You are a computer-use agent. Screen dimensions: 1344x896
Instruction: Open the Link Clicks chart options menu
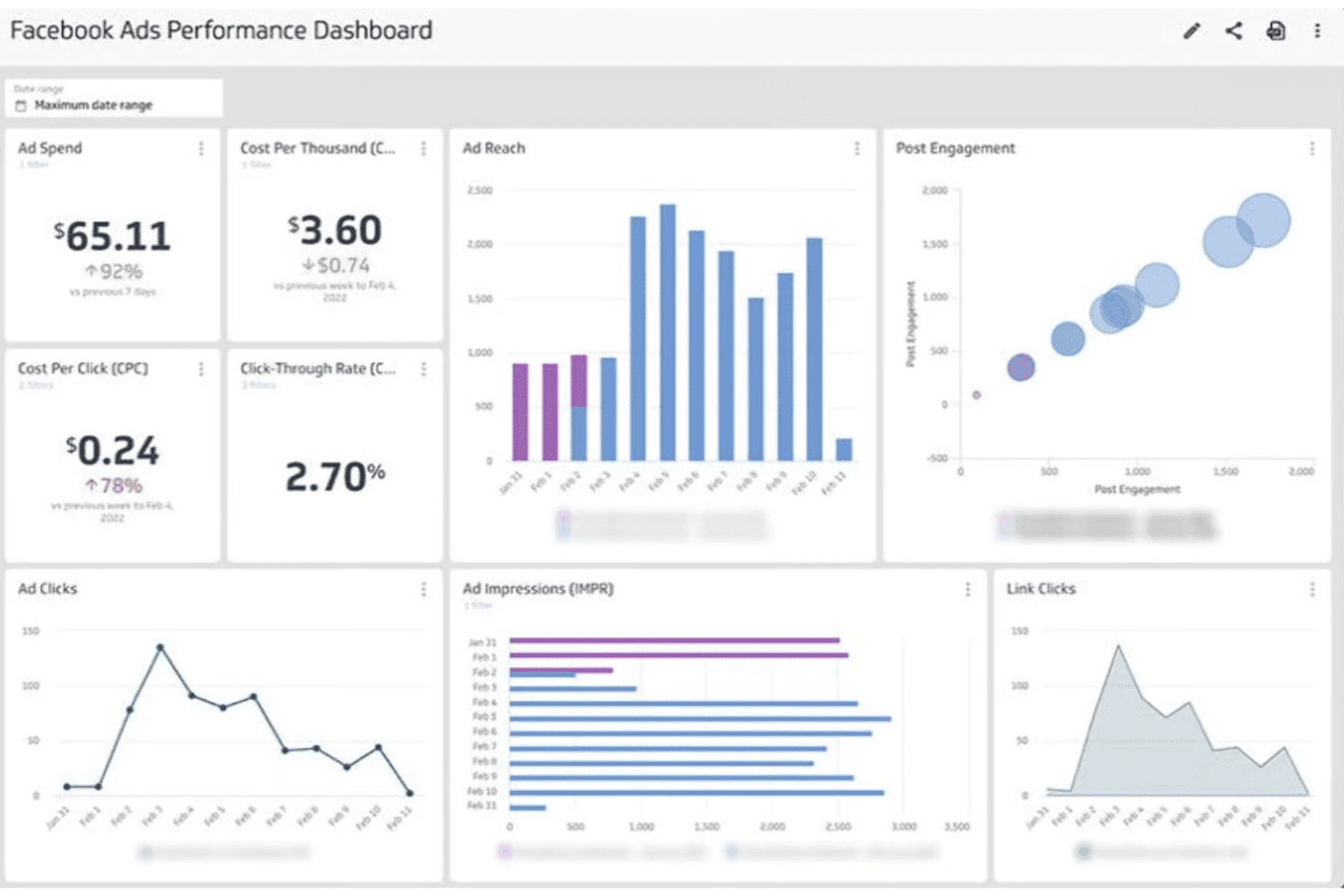click(1311, 589)
